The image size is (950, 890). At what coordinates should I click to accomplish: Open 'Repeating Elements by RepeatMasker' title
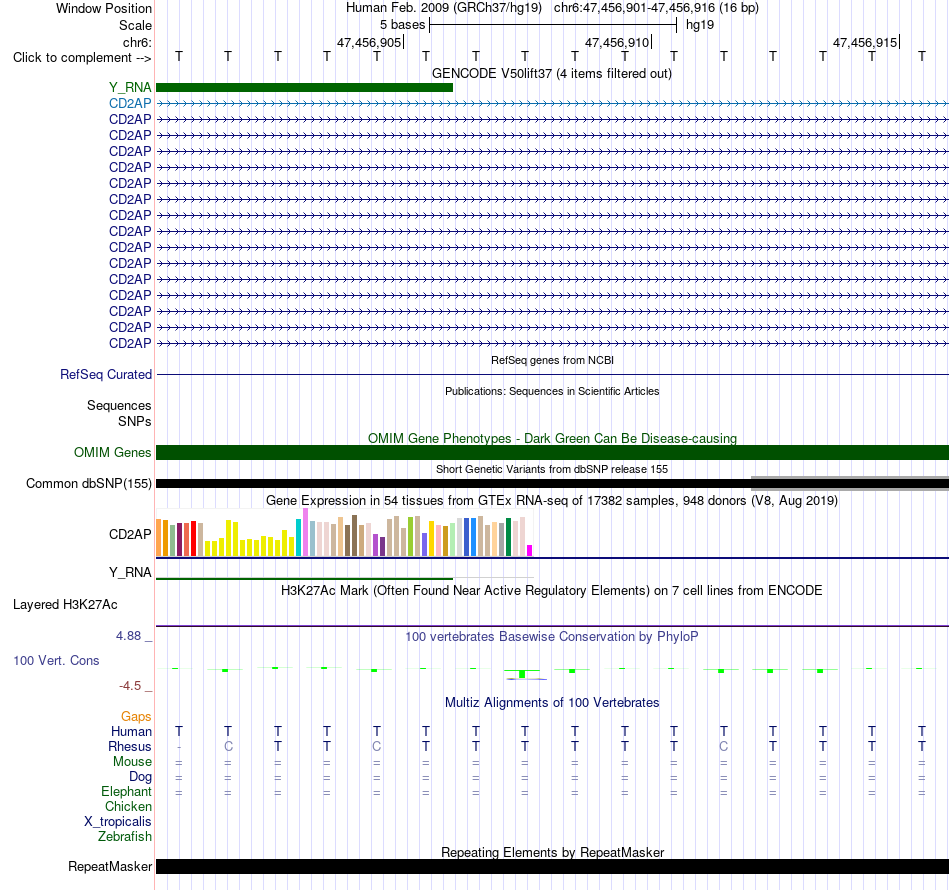[552, 852]
